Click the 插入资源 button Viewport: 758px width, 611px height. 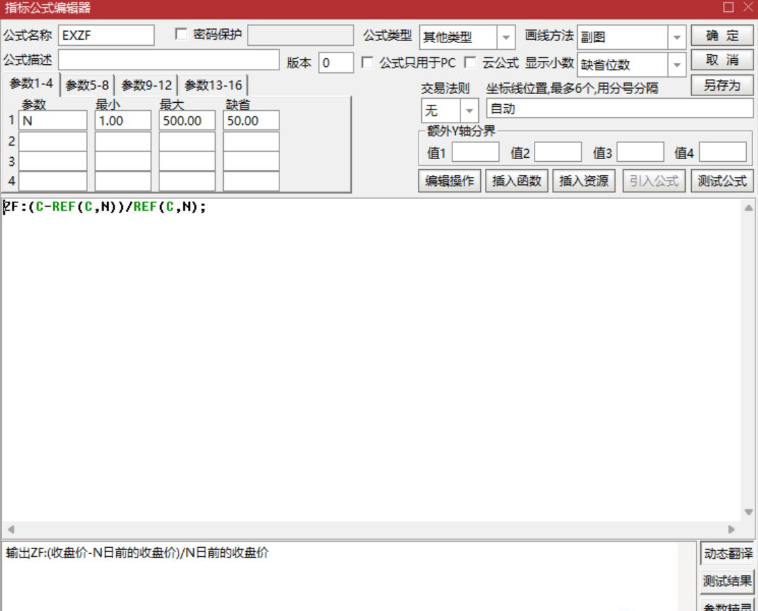583,181
